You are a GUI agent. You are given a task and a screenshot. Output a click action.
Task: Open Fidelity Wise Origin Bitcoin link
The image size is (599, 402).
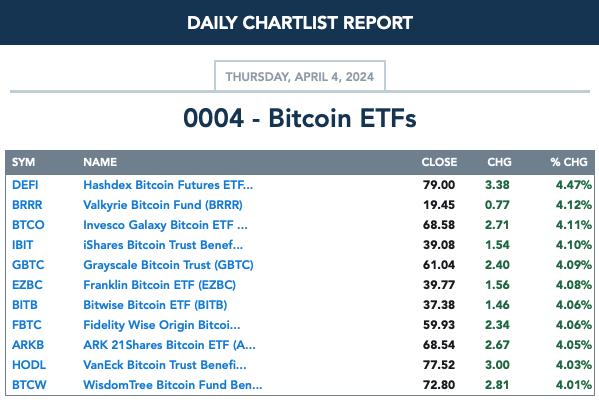click(x=162, y=325)
